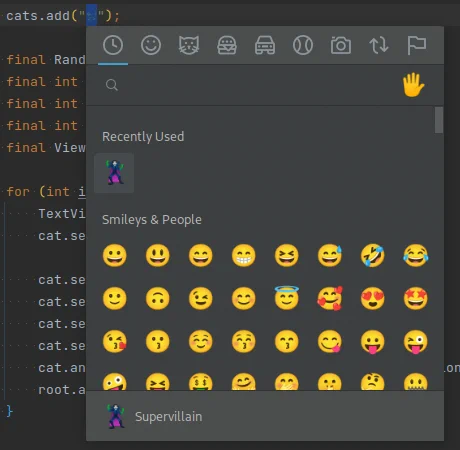Click the 'for (int' code line
The width and height of the screenshot is (460, 450).
(46, 192)
